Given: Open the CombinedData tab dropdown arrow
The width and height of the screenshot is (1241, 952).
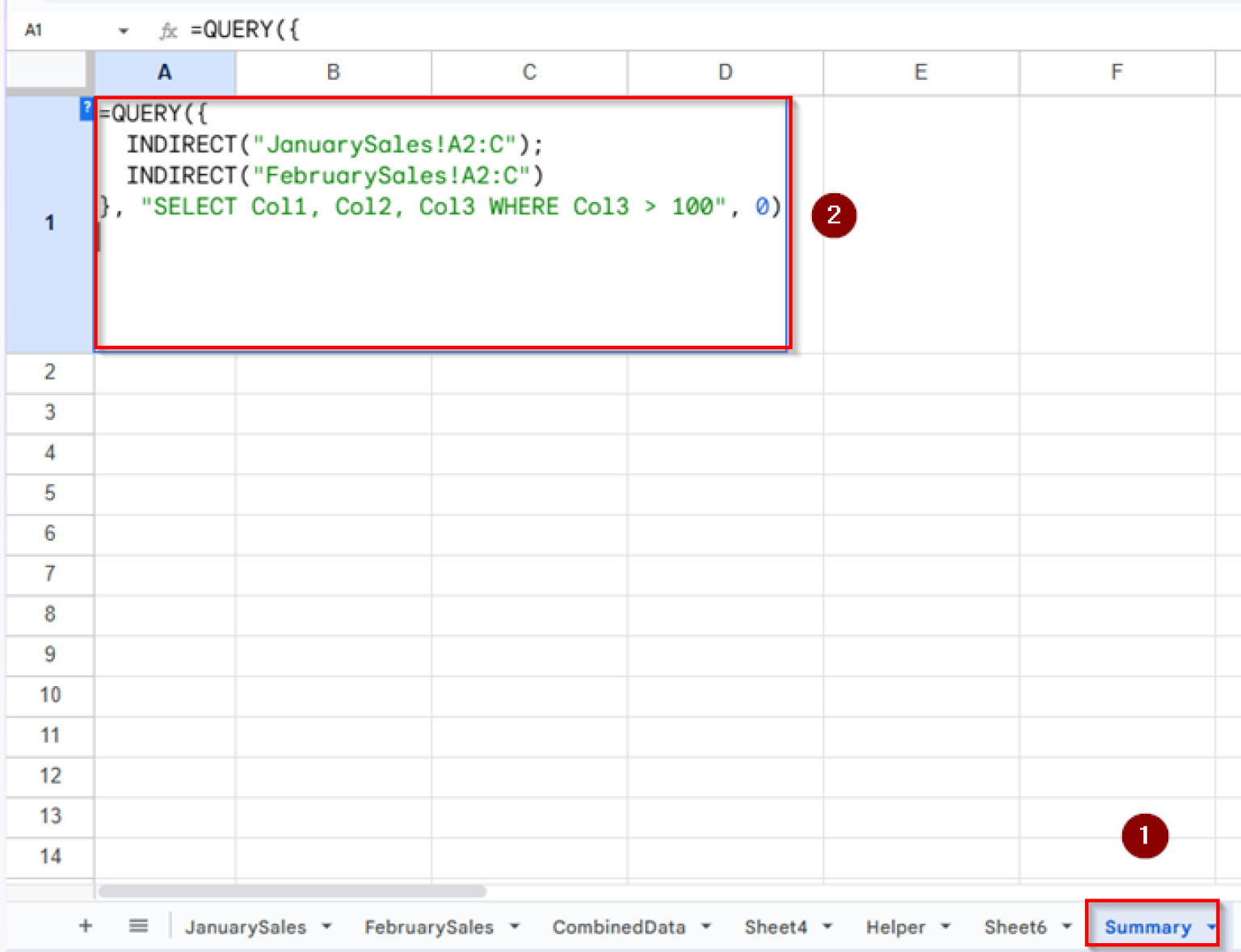Looking at the screenshot, I should pyautogui.click(x=707, y=927).
